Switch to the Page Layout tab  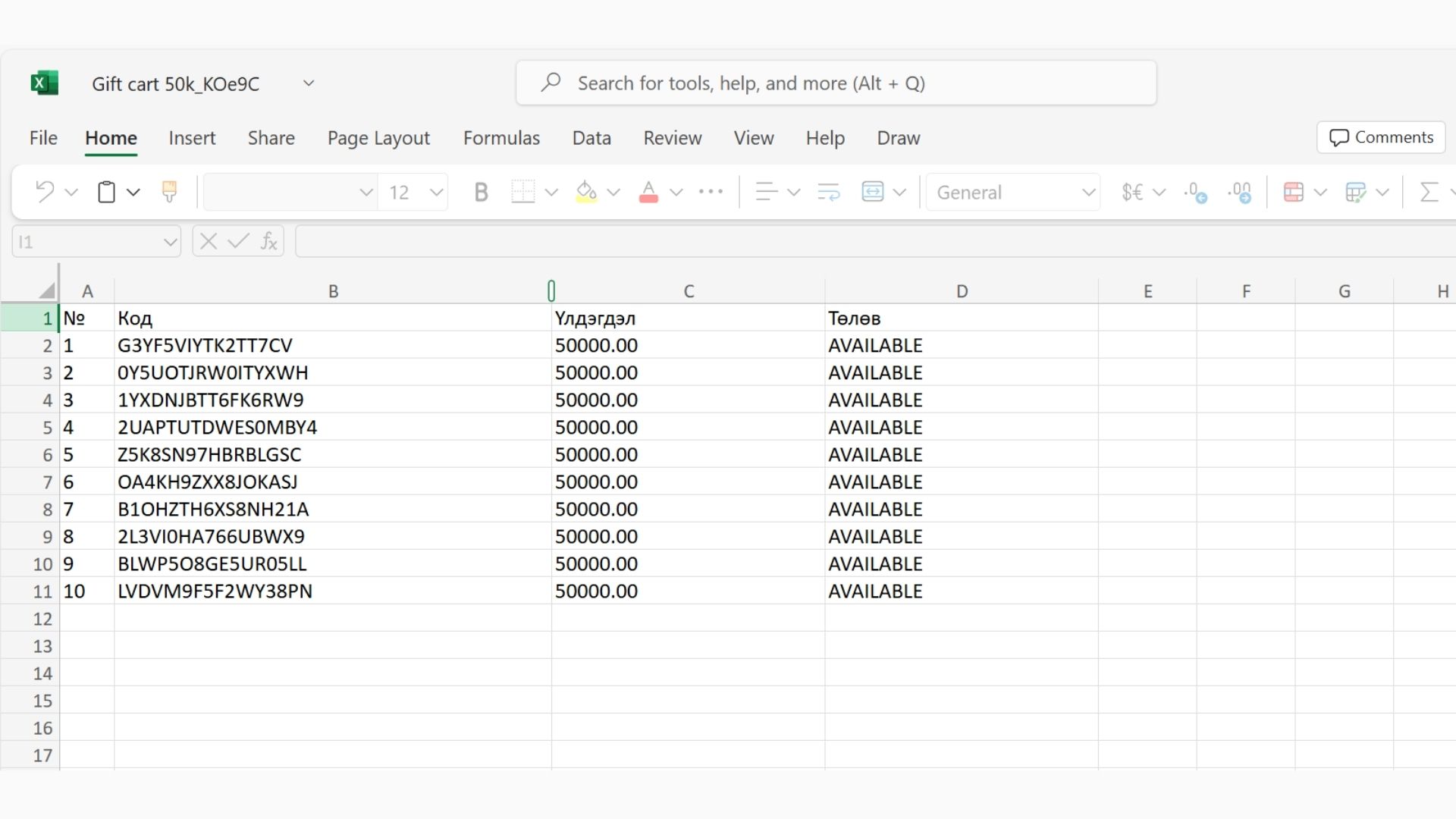pyautogui.click(x=378, y=138)
